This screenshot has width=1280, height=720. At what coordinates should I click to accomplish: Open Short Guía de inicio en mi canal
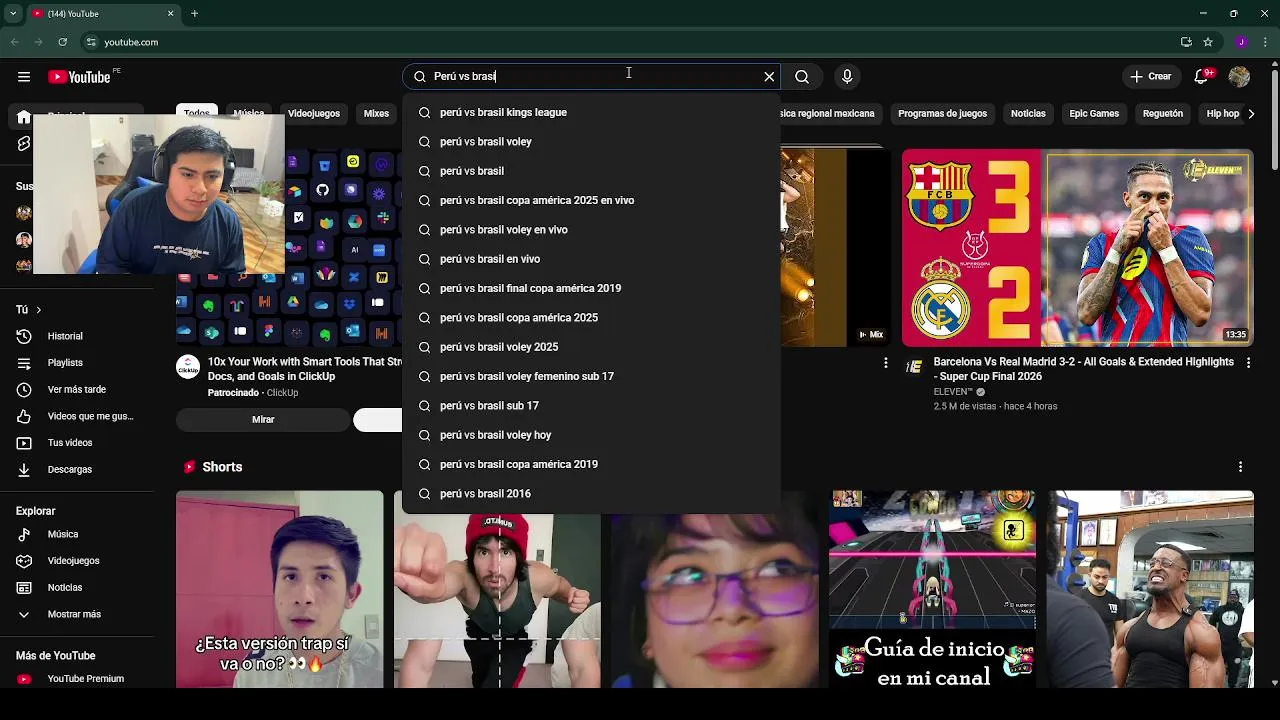pos(932,589)
